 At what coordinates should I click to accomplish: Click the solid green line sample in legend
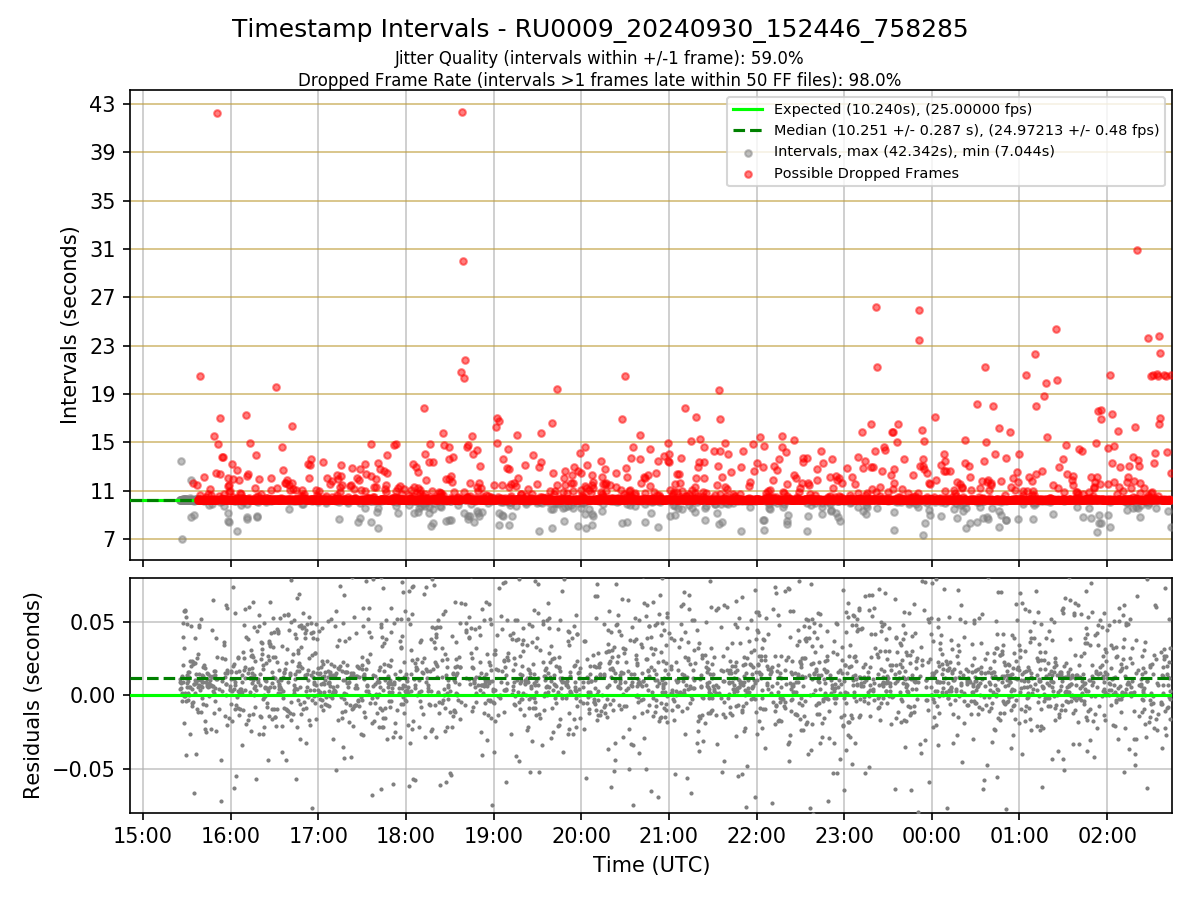(749, 109)
